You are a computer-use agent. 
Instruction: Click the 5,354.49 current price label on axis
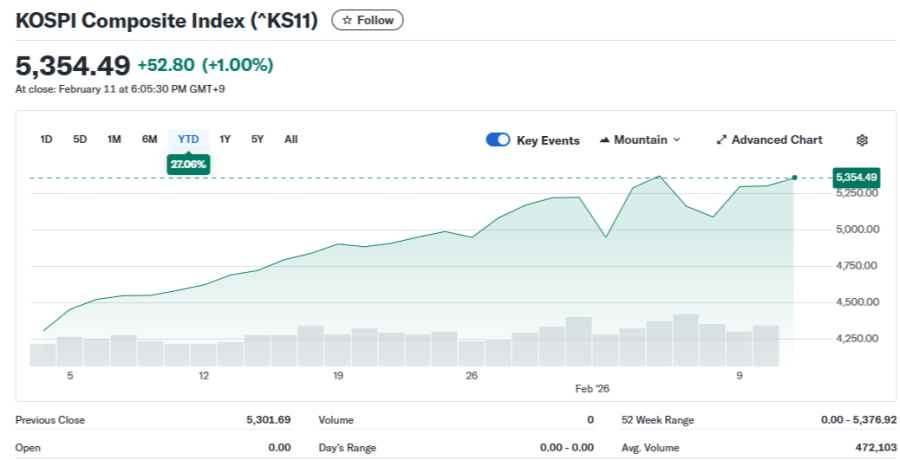pos(856,177)
